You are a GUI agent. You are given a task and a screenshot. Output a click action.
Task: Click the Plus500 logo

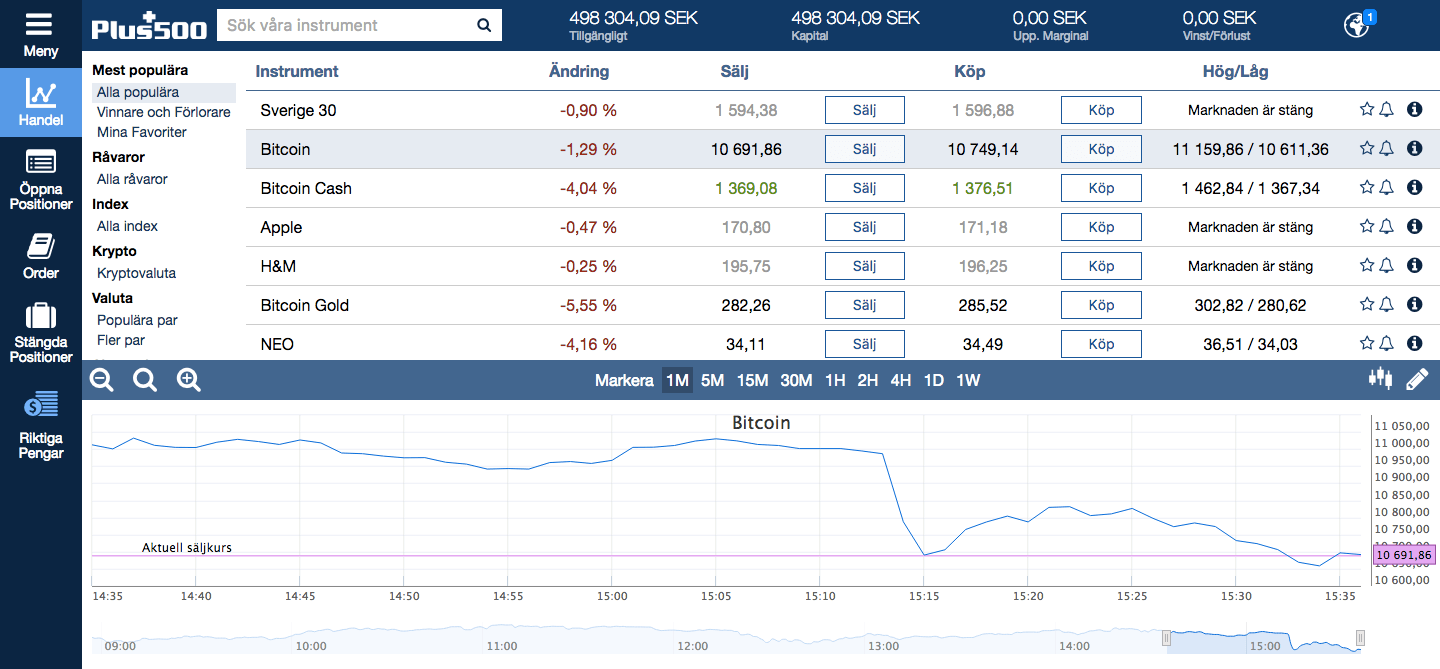[x=149, y=26]
